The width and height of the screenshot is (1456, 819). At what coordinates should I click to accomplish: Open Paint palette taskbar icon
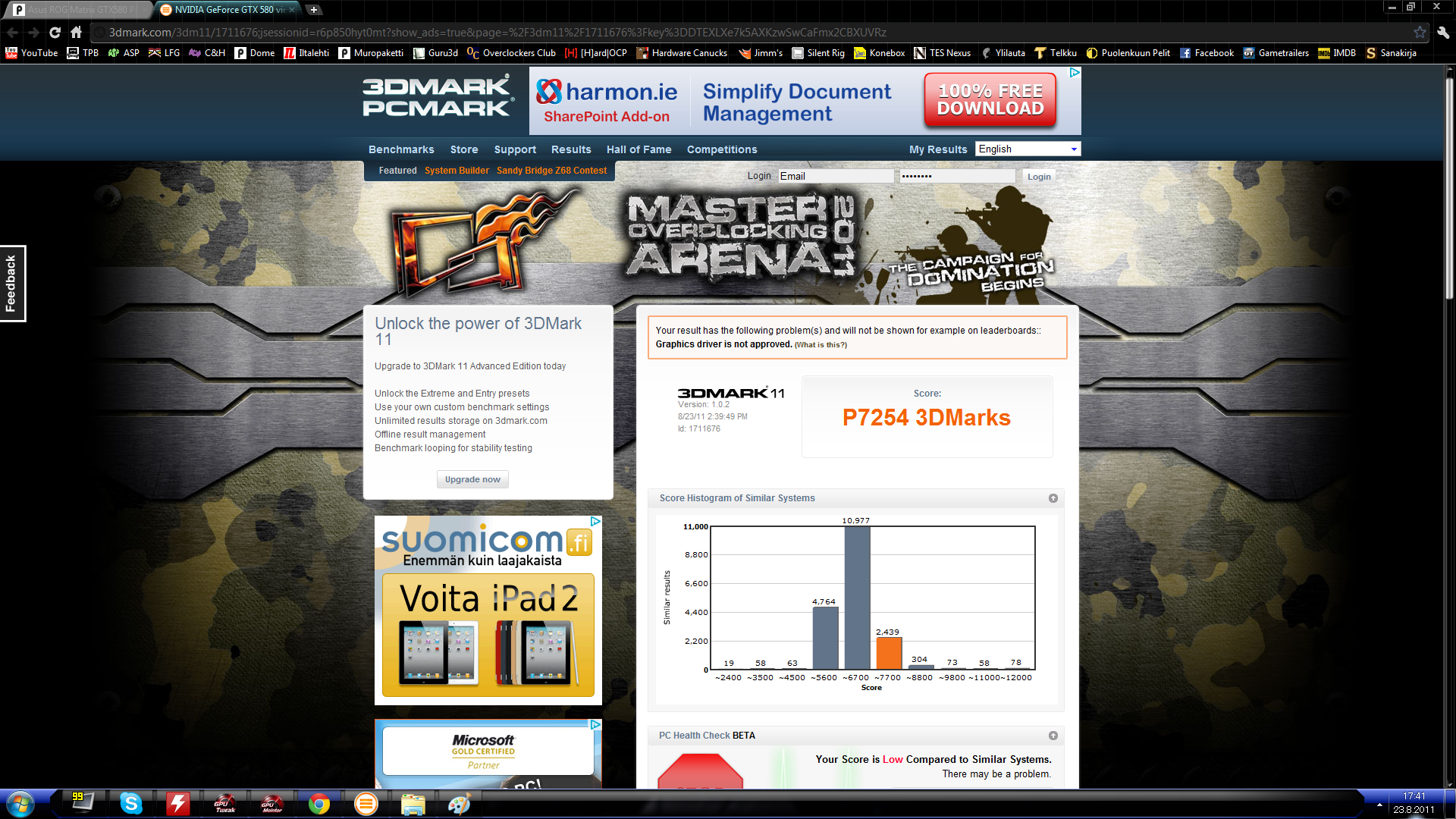[x=459, y=804]
